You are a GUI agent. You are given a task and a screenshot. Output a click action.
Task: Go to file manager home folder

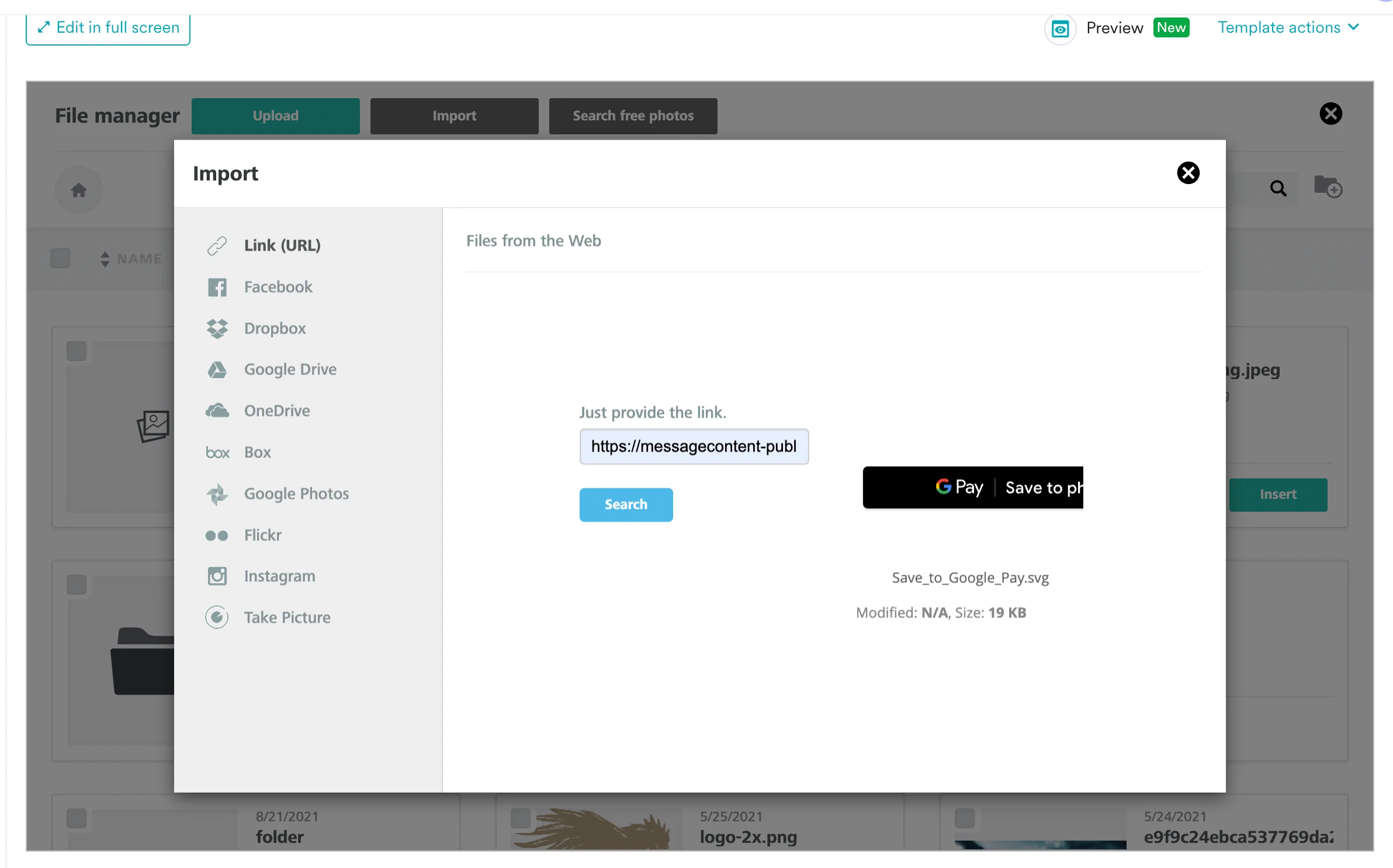tap(79, 190)
